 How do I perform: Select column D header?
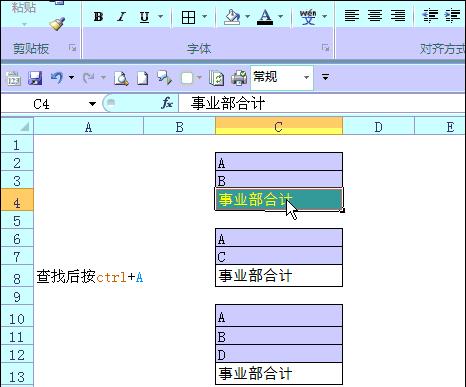click(378, 127)
